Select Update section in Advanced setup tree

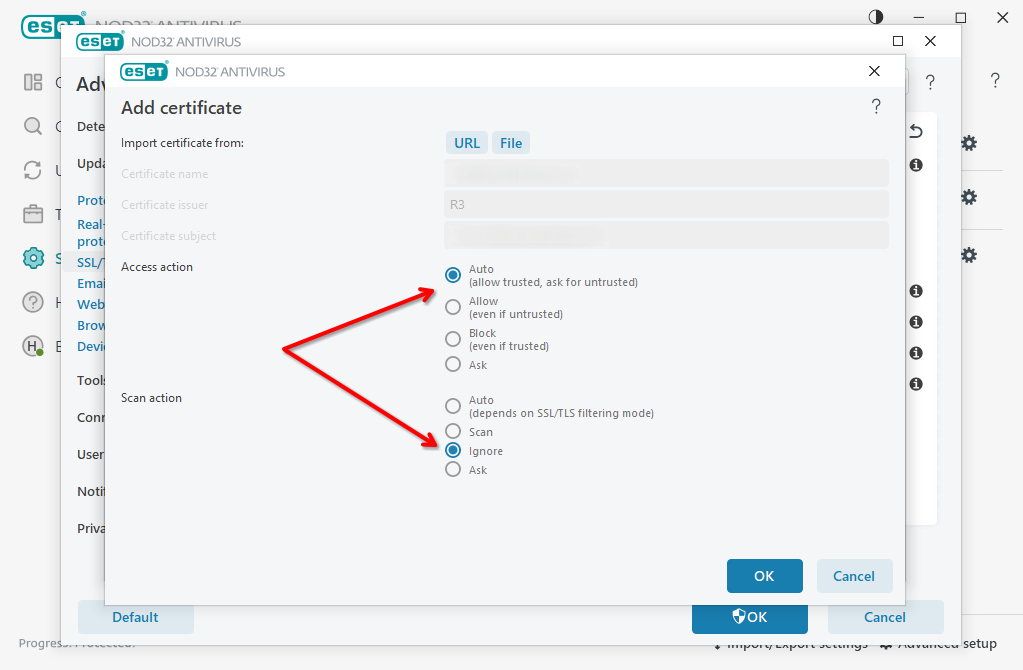pos(90,164)
